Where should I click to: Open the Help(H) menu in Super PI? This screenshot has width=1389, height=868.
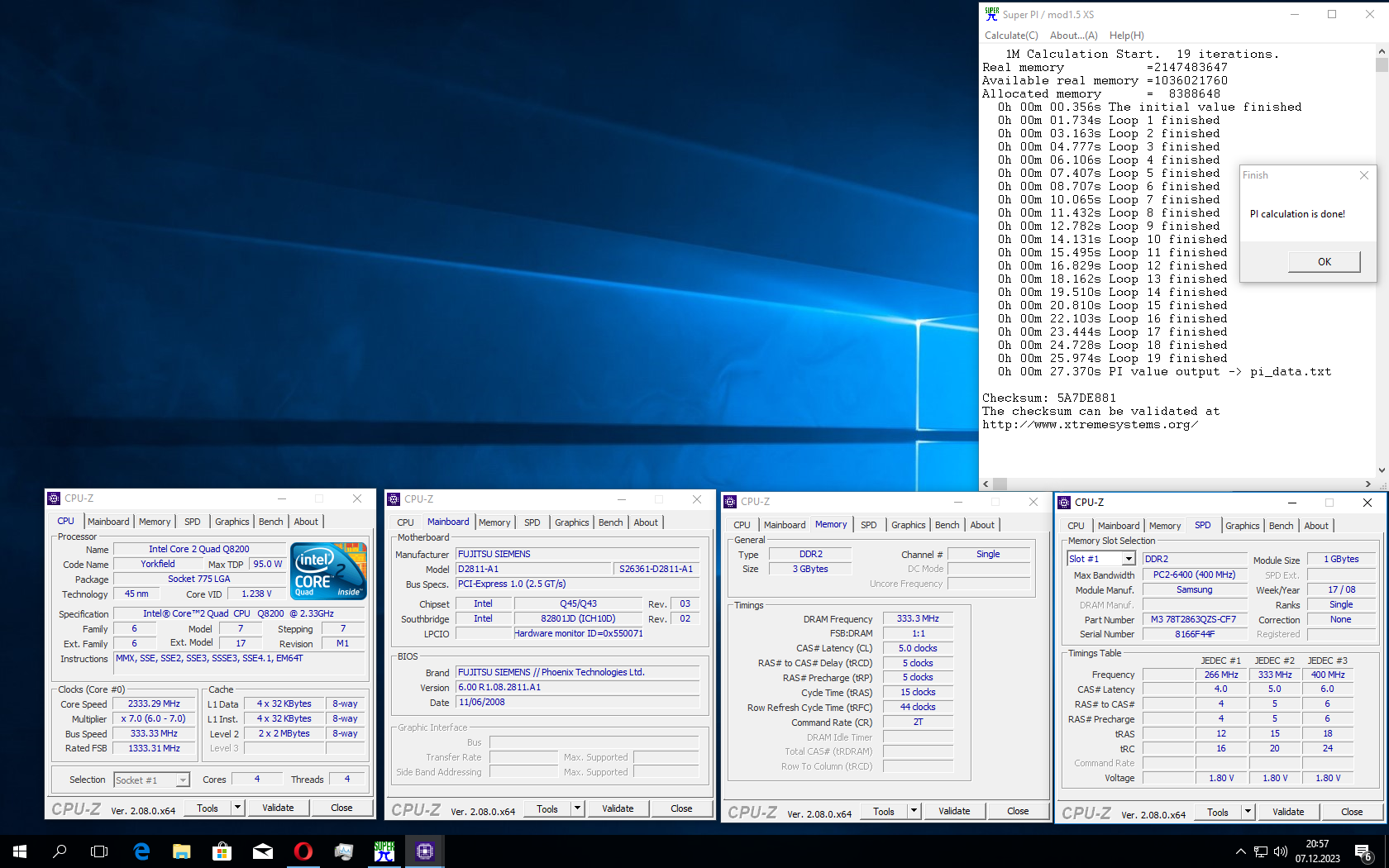pyautogui.click(x=1127, y=36)
